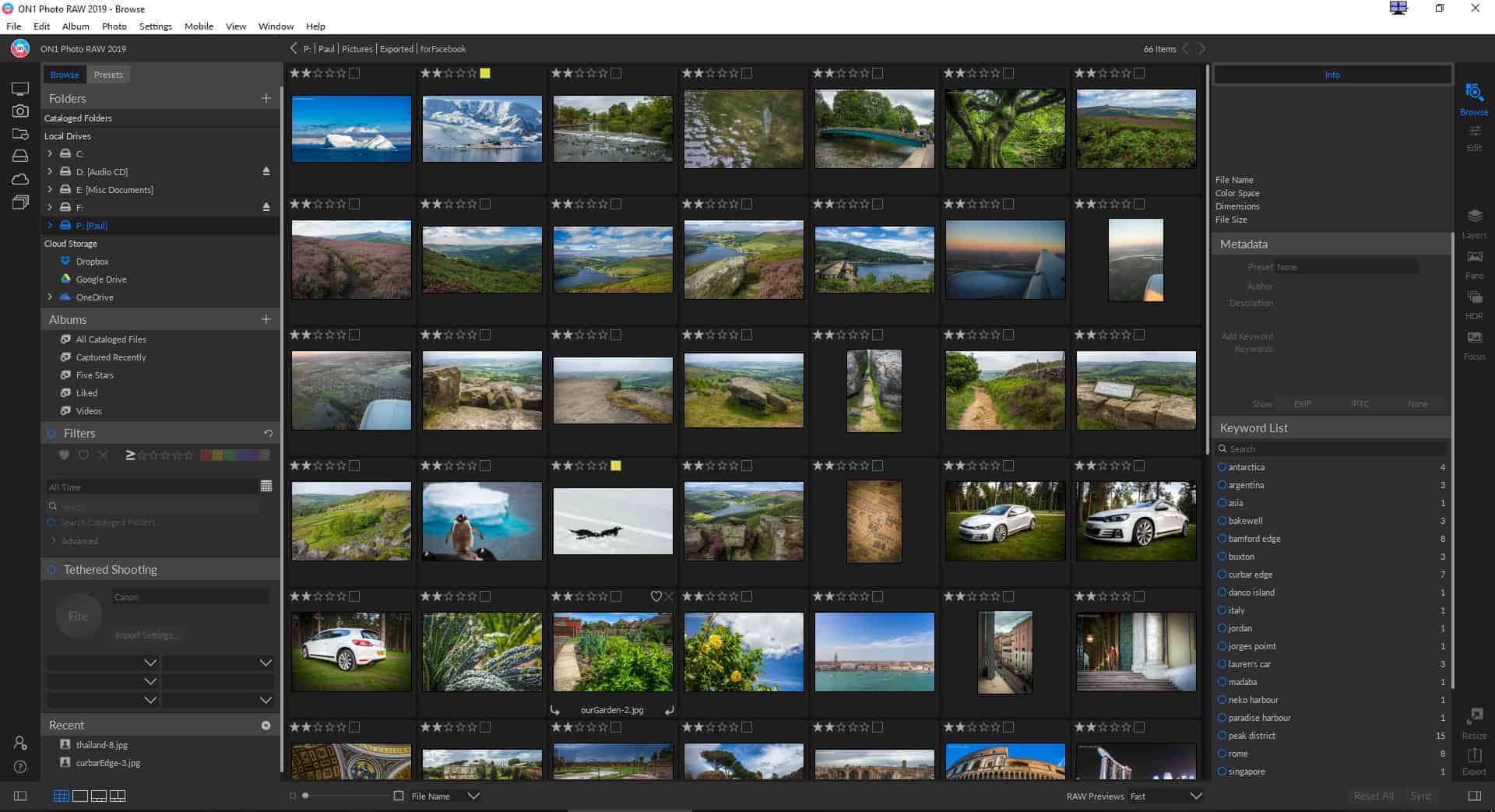Toggle Search Cataloged Folders option

coord(51,522)
